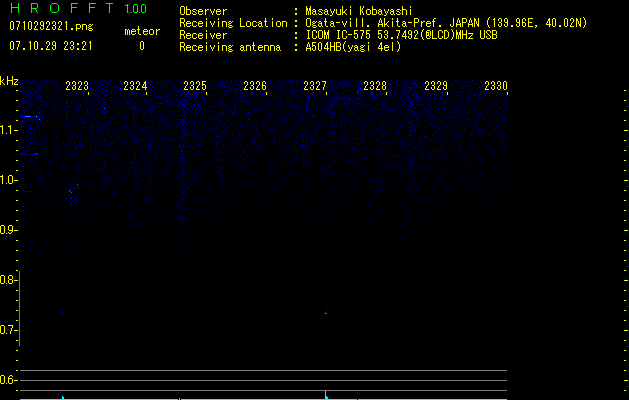Click the 2324 time marker
629x400 pixels.
[135, 86]
